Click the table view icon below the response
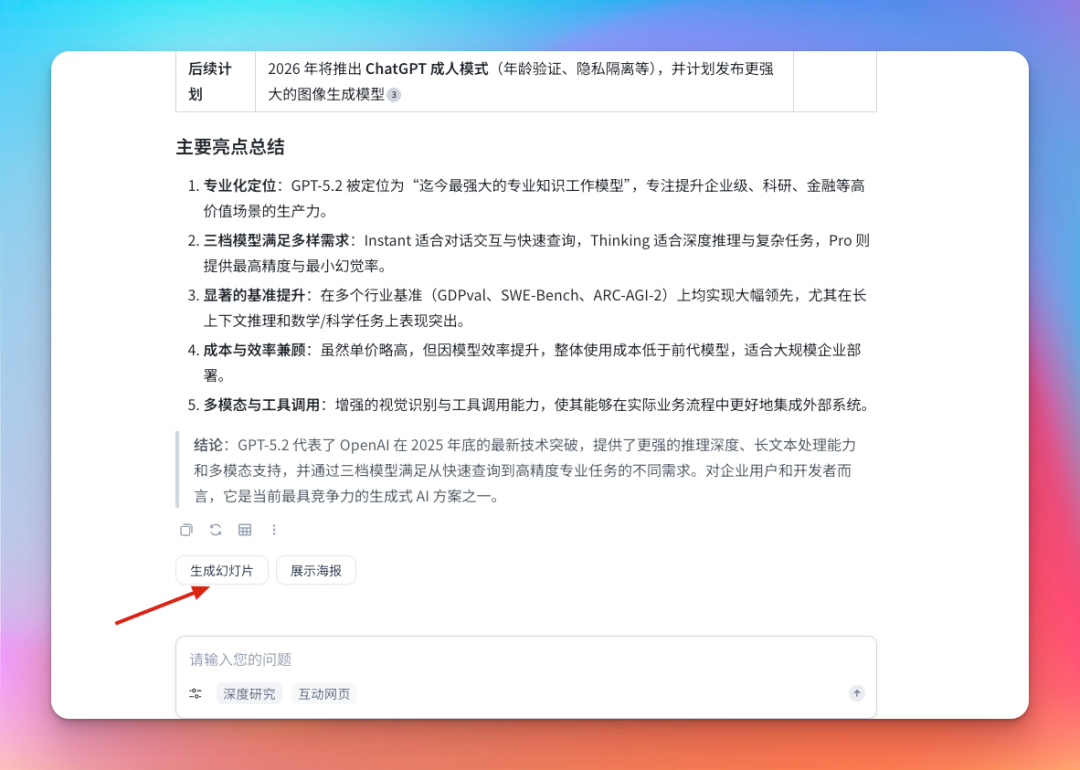The image size is (1080, 770). [x=245, y=530]
